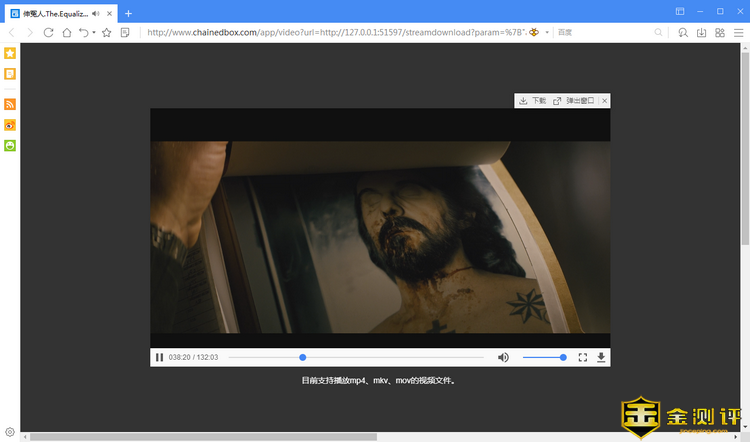Expand the undo-close history dropdown arrow
This screenshot has height=442, width=750.
pyautogui.click(x=94, y=32)
